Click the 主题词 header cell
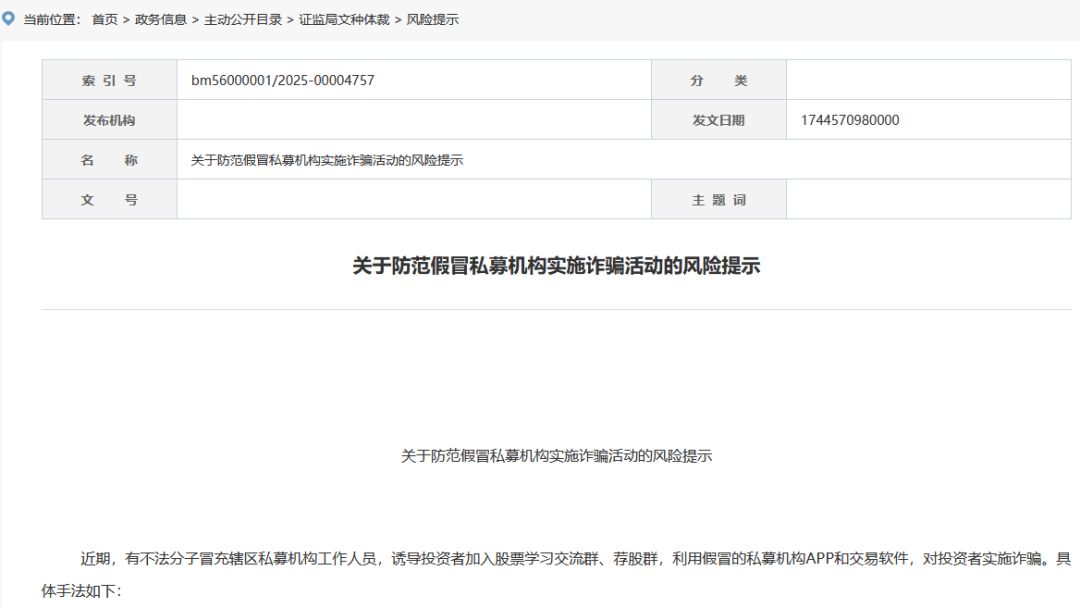Screen dimensions: 1080x608 pos(718,200)
